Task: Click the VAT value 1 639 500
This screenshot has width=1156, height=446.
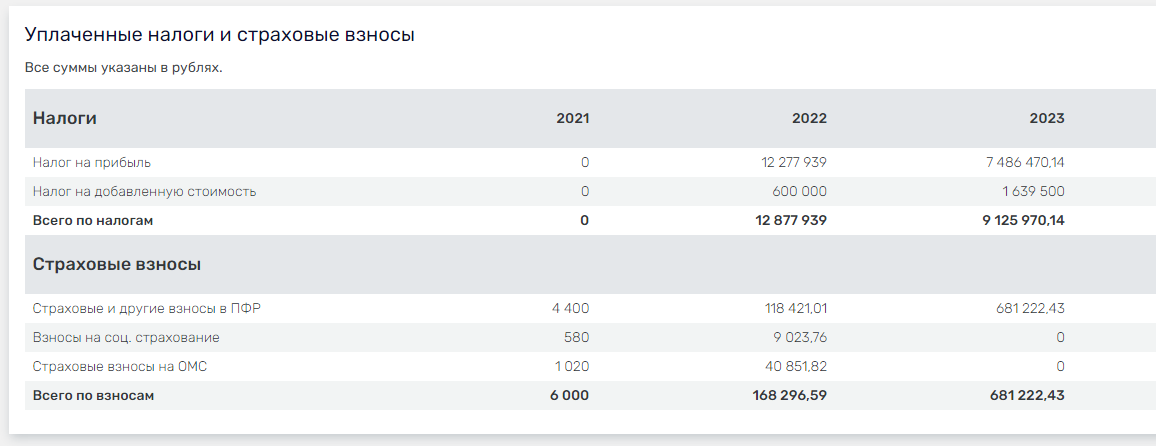Action: click(x=1033, y=191)
